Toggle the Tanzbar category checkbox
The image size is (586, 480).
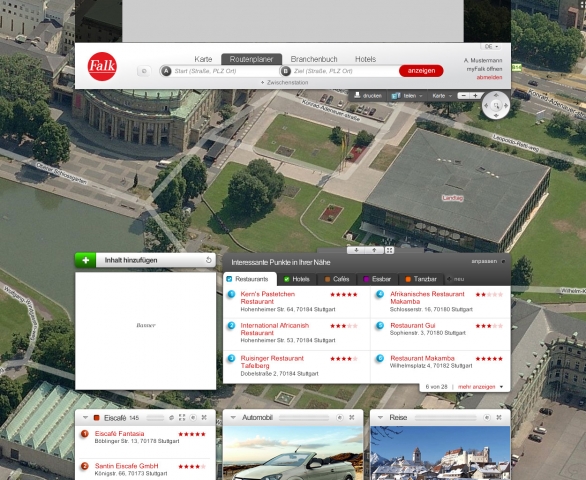408,279
